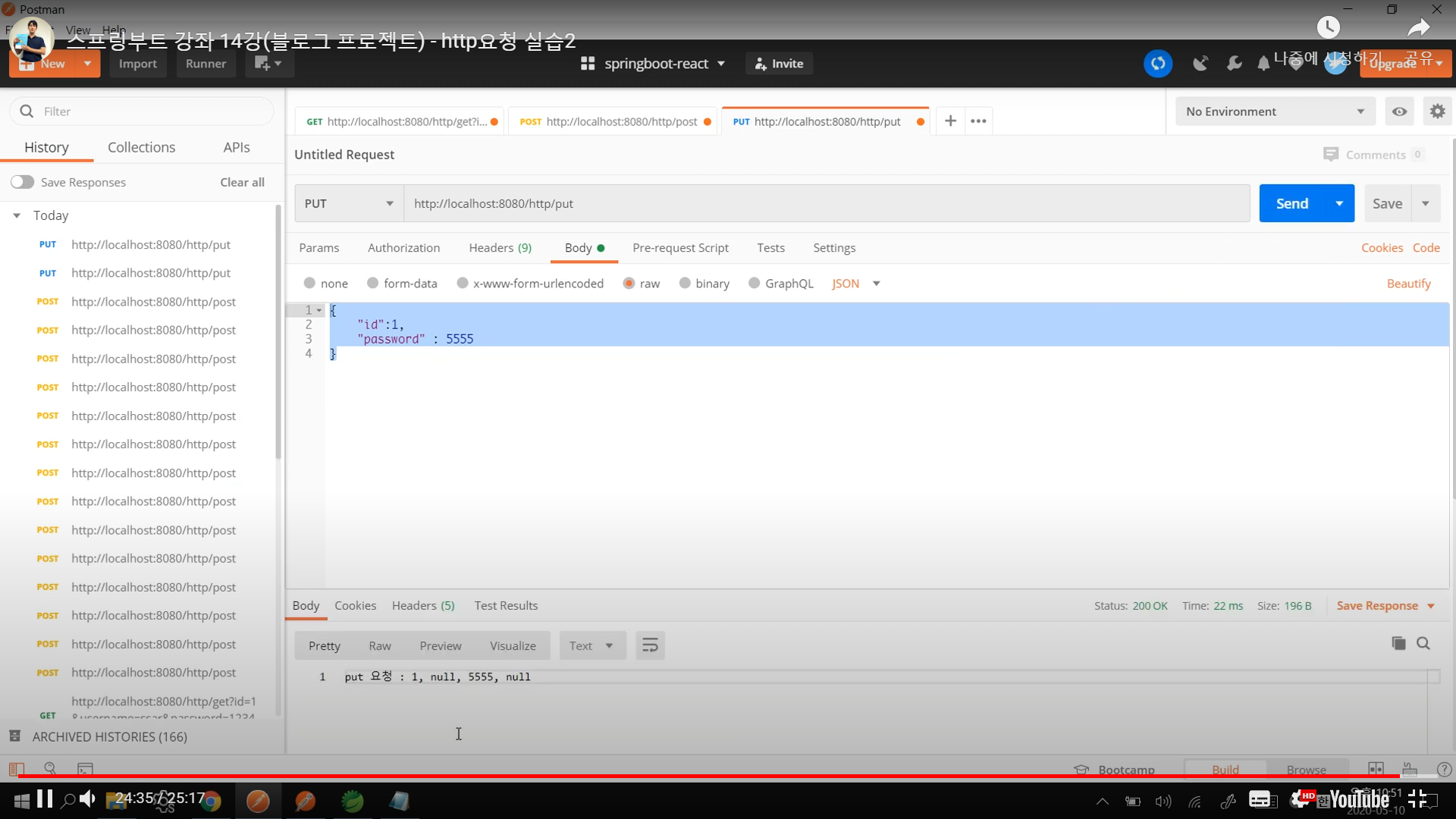
Task: Collapse the Today history group
Action: (17, 215)
